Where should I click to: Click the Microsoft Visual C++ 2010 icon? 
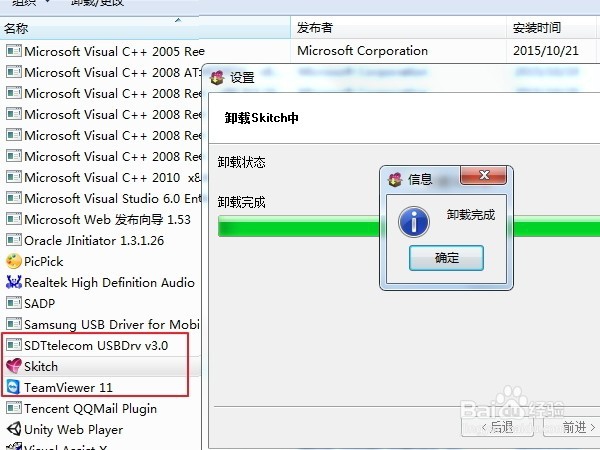(x=14, y=177)
